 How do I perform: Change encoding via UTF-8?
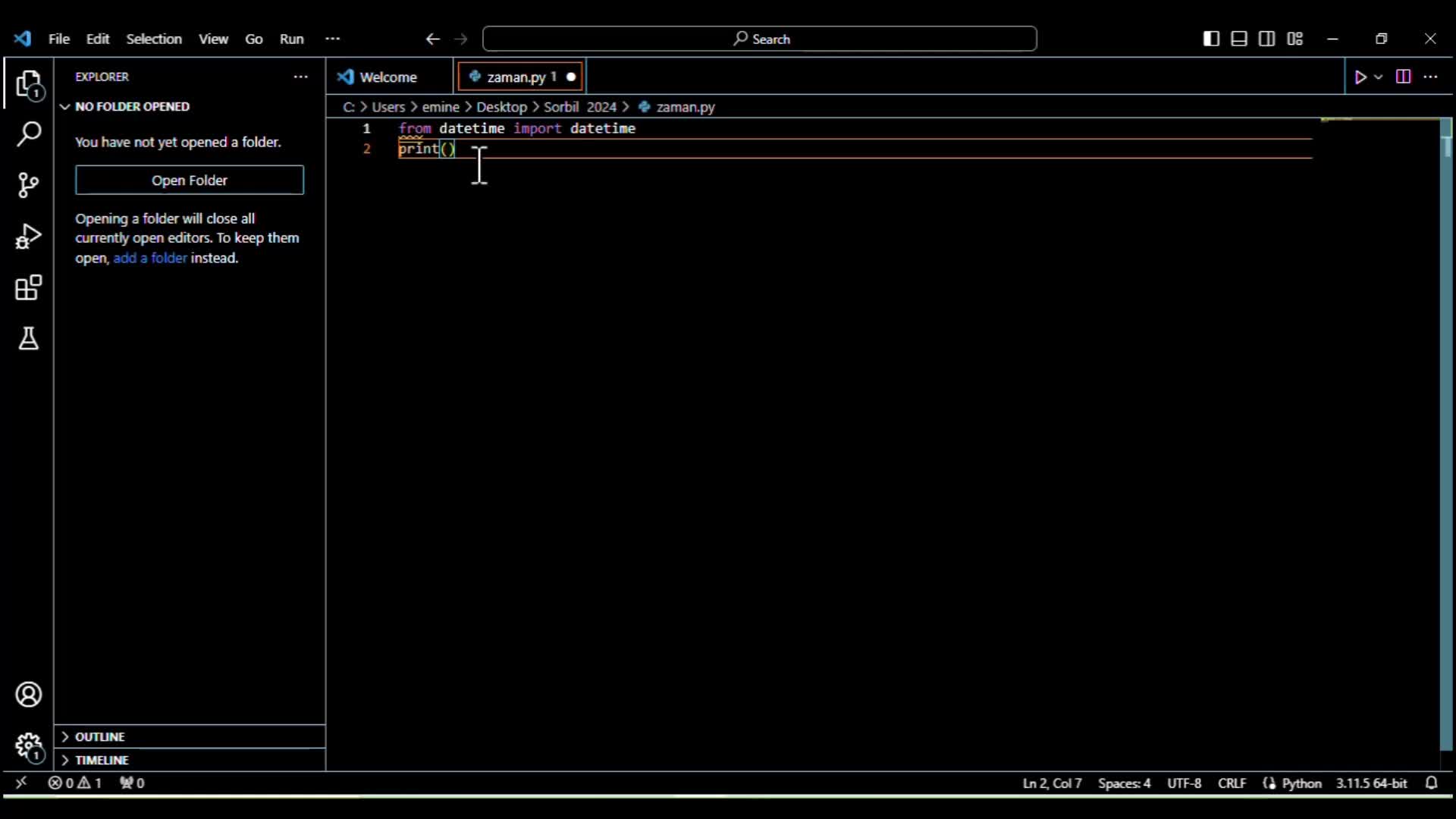[x=1184, y=783]
